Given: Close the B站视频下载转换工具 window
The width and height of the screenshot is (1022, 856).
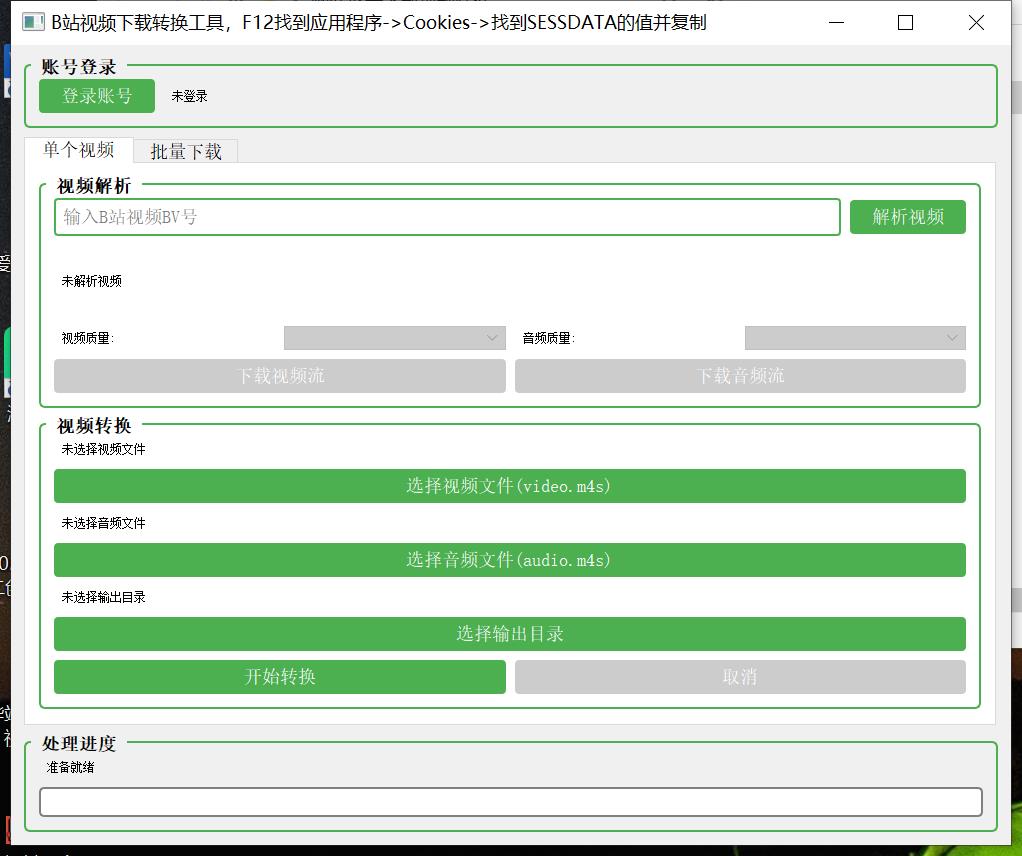Looking at the screenshot, I should click(976, 23).
